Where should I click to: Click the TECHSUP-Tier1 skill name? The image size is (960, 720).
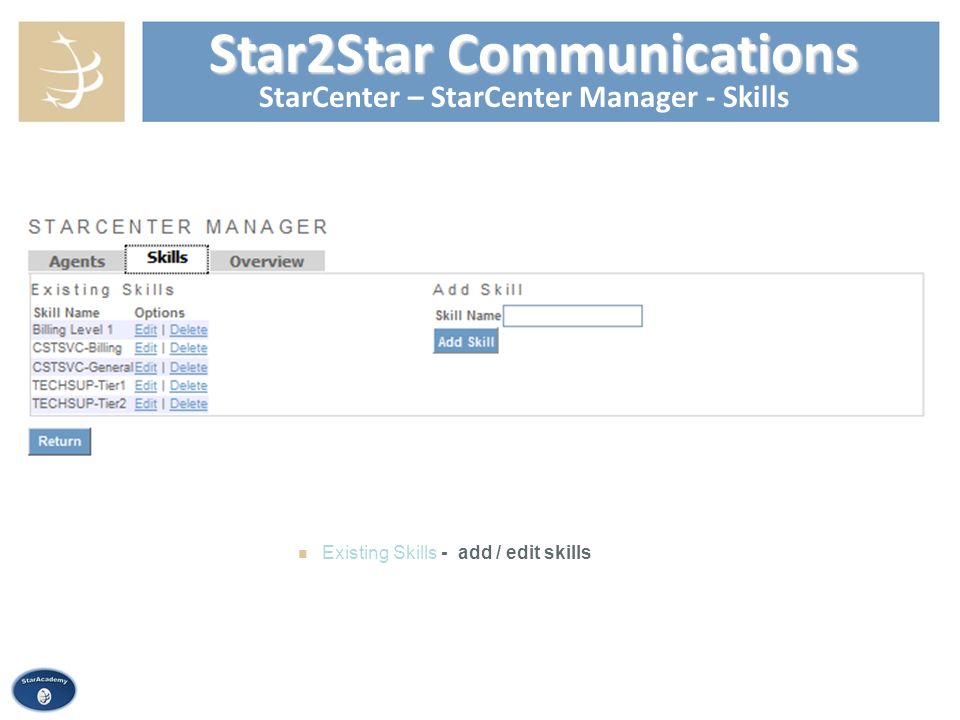point(79,386)
